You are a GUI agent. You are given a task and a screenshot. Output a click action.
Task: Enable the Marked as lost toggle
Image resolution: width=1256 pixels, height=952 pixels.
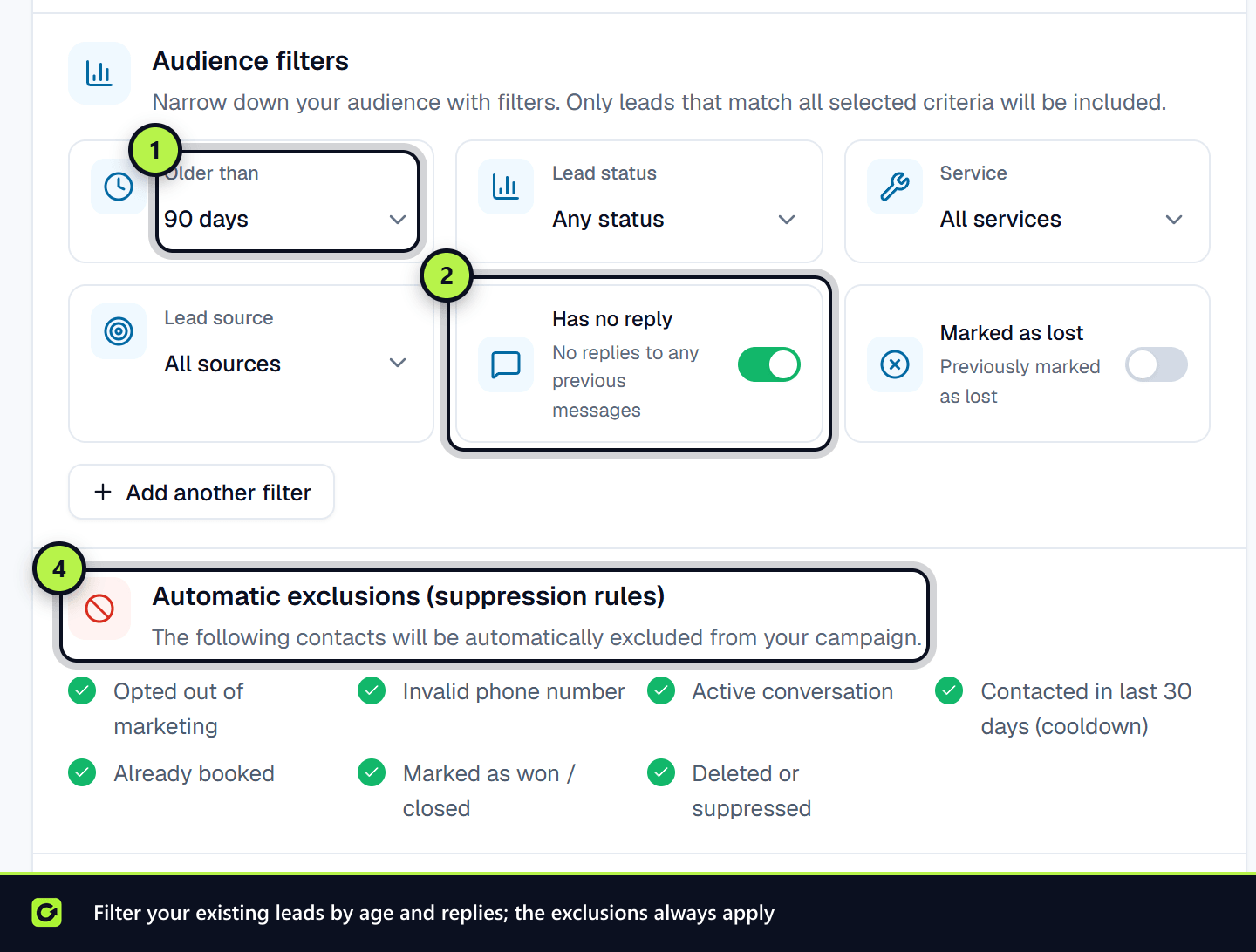[x=1157, y=364]
